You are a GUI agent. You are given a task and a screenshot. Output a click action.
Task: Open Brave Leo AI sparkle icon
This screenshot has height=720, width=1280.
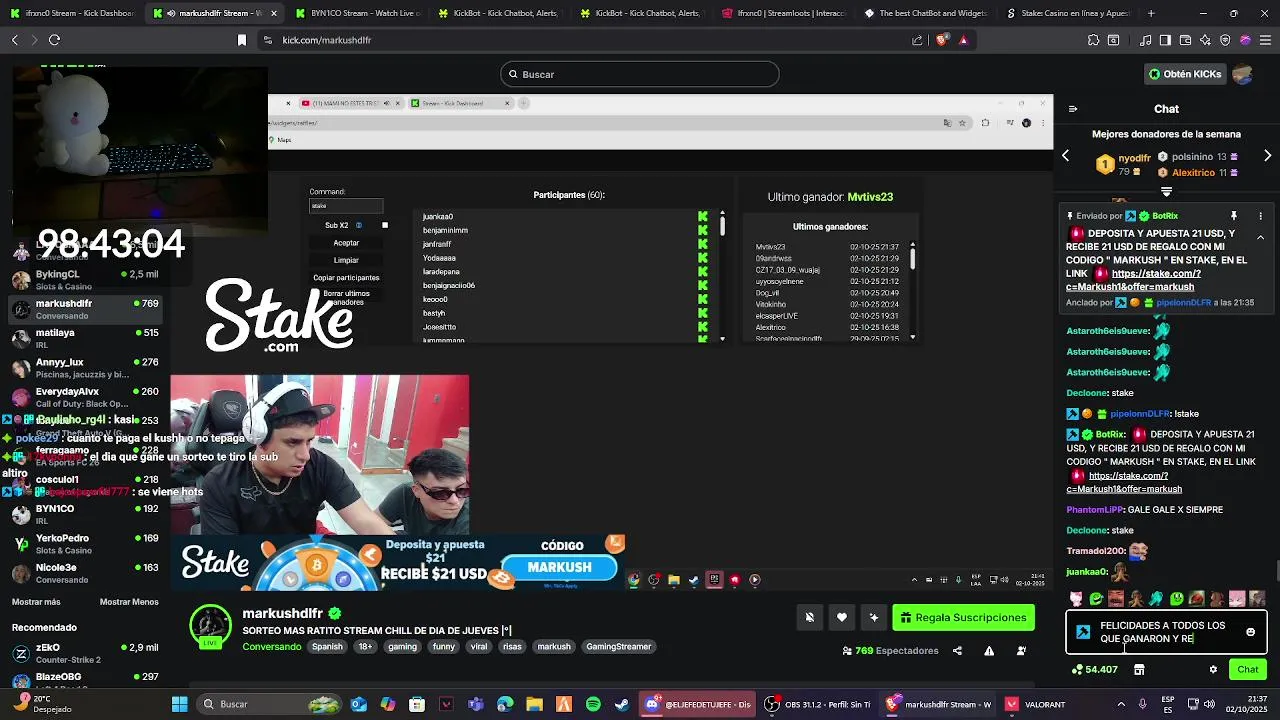(x=1206, y=40)
